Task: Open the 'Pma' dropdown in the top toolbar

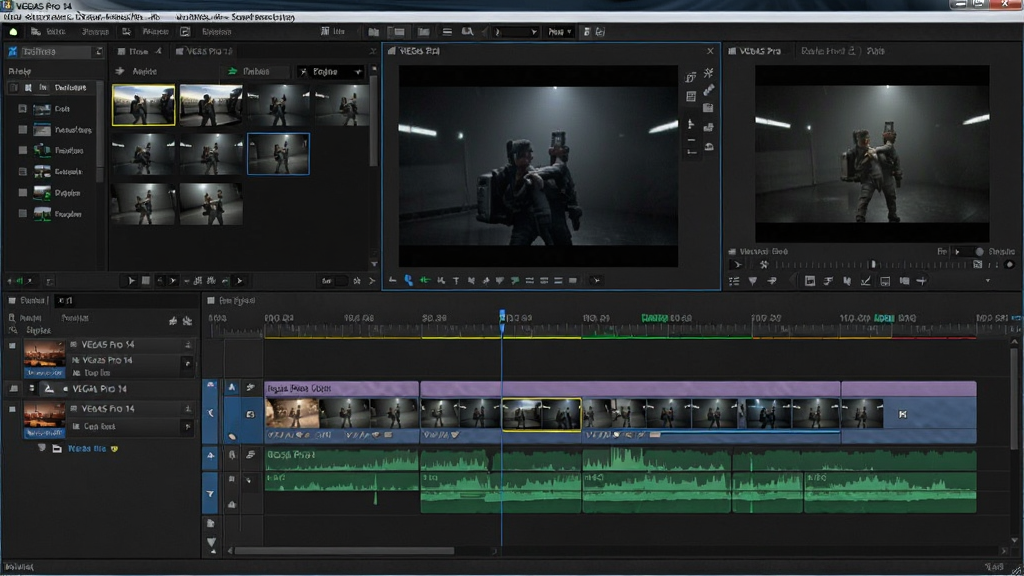Action: 560,32
